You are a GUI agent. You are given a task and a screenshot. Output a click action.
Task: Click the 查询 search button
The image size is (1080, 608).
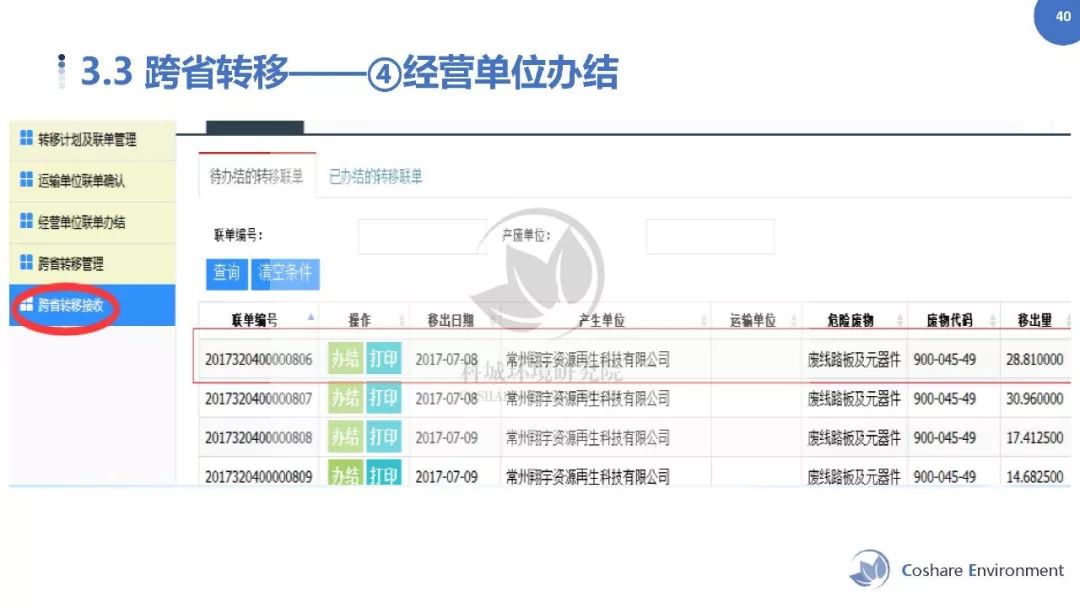coord(226,272)
